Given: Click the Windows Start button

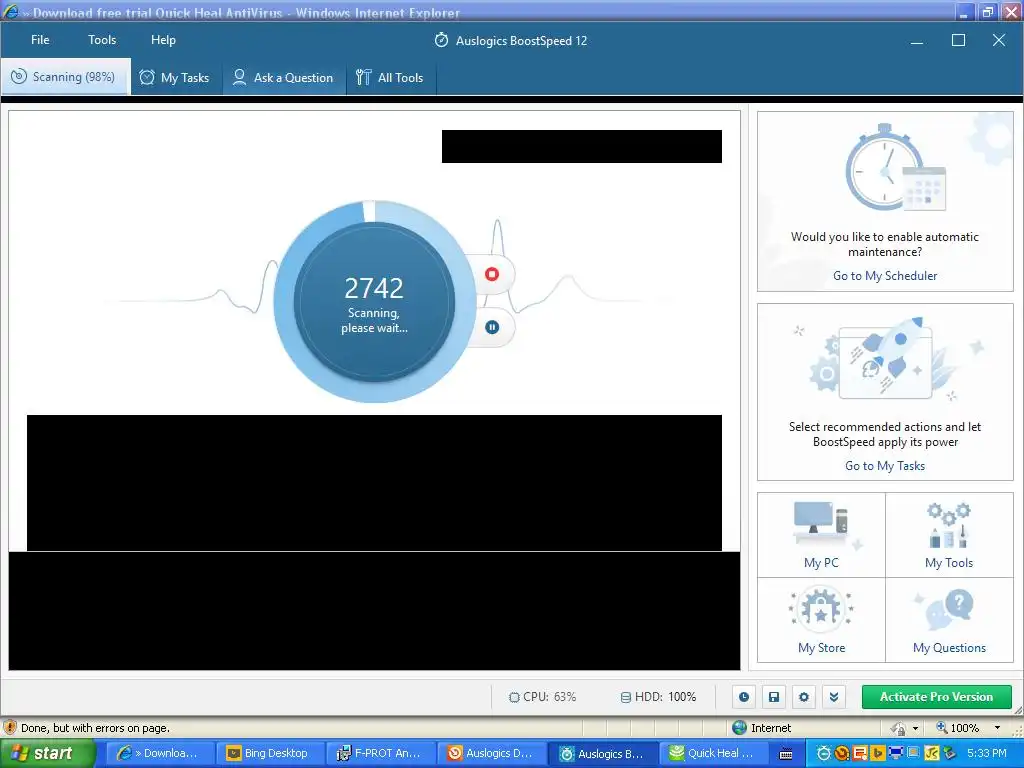Looking at the screenshot, I should [x=48, y=753].
